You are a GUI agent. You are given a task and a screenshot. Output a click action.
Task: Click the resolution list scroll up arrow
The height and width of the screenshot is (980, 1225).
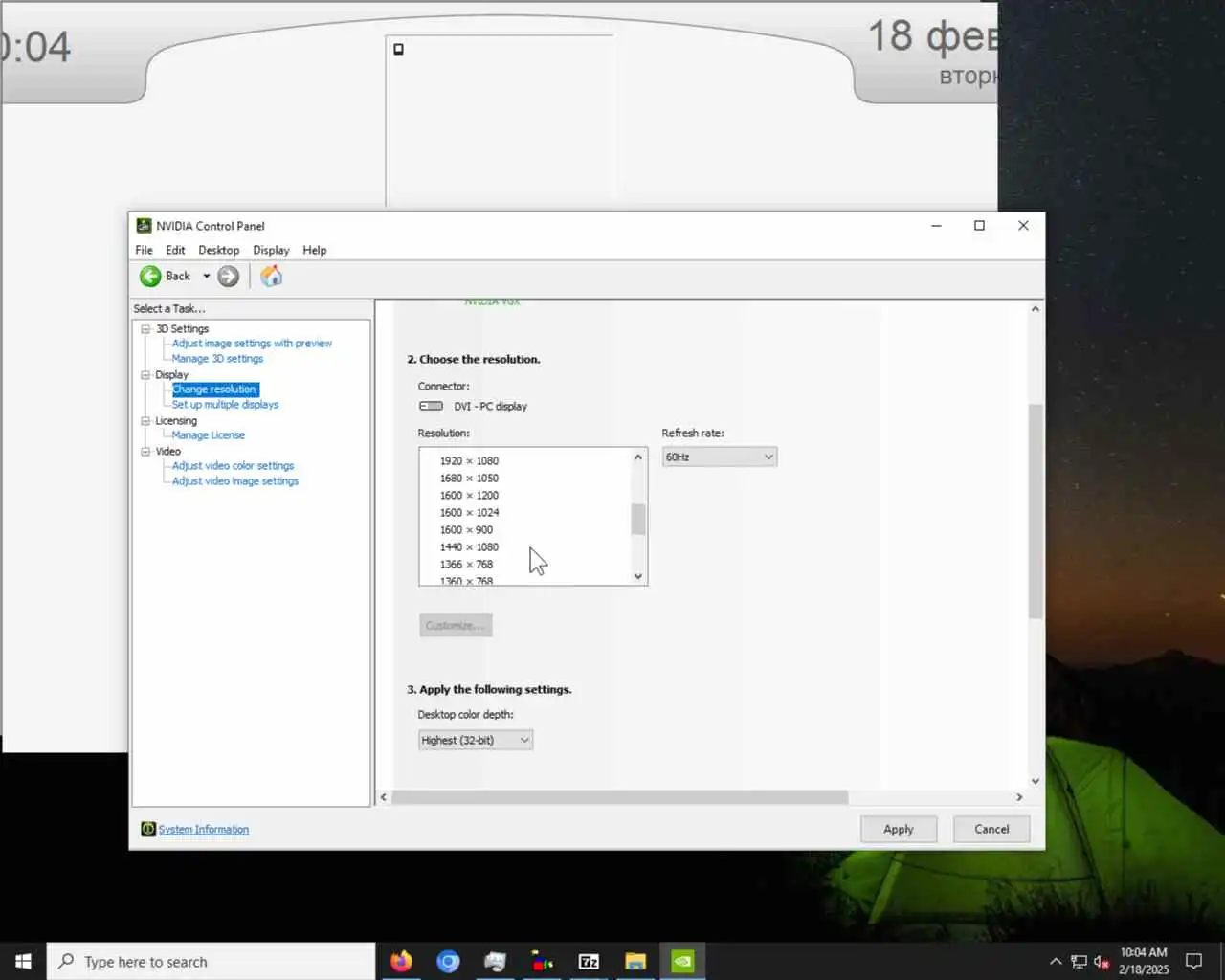[638, 457]
